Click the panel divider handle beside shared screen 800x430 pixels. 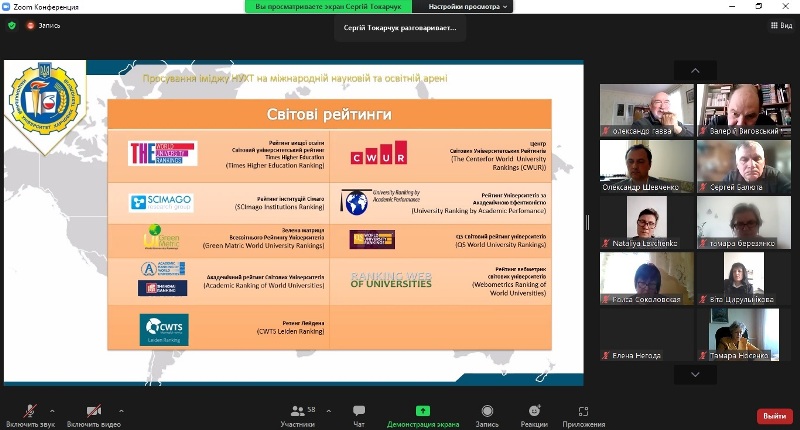point(587,222)
